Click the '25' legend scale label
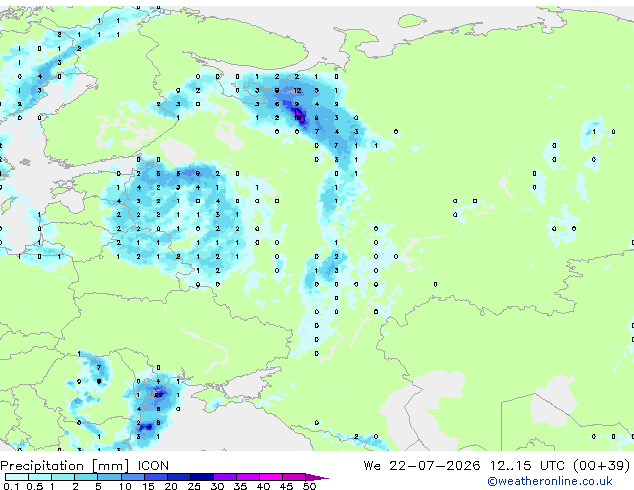634x490 pixels. pyautogui.click(x=194, y=486)
